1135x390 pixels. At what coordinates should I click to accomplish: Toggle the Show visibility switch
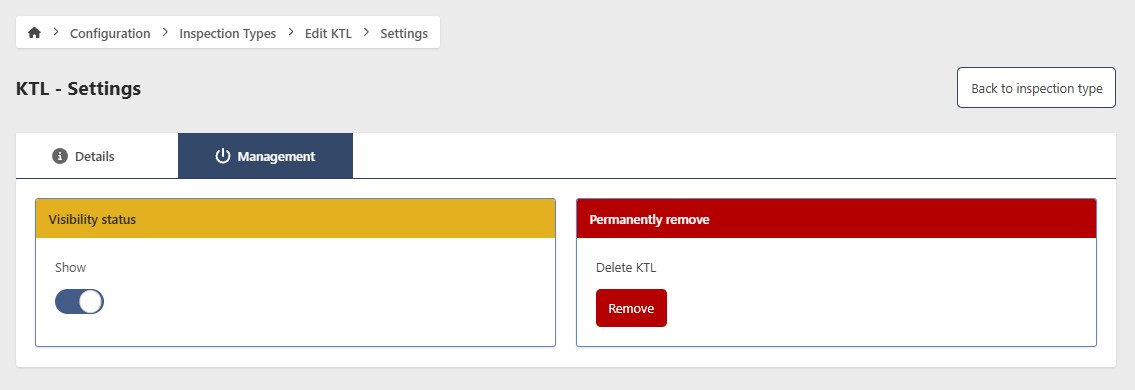tap(79, 302)
